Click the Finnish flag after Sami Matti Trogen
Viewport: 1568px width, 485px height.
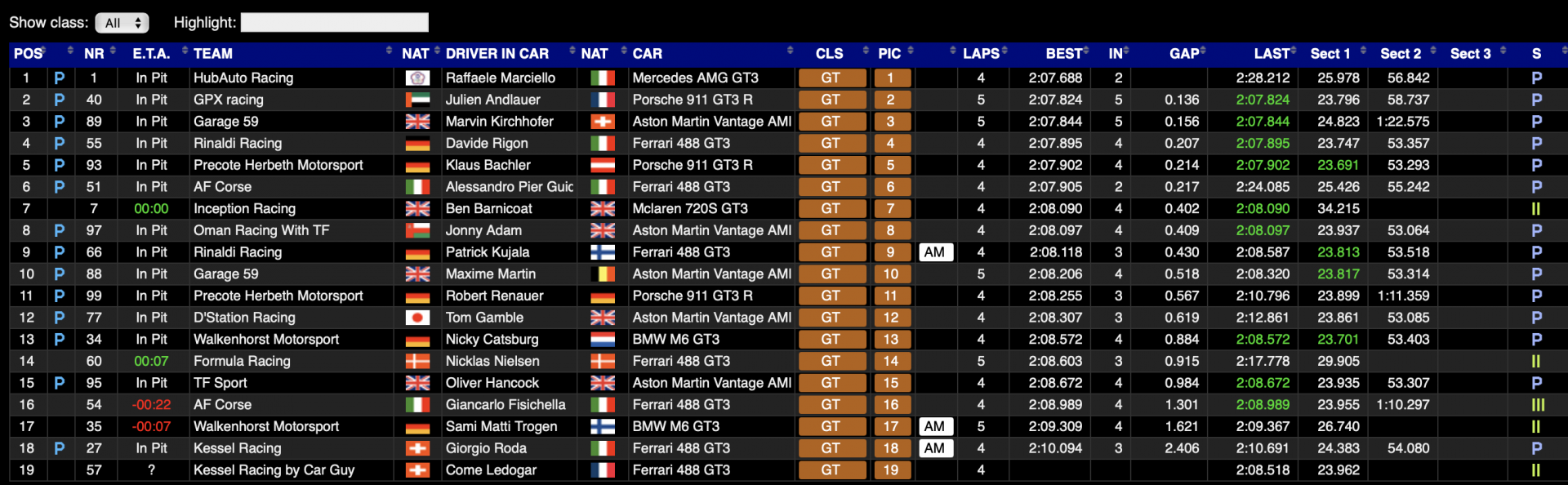pyautogui.click(x=602, y=426)
